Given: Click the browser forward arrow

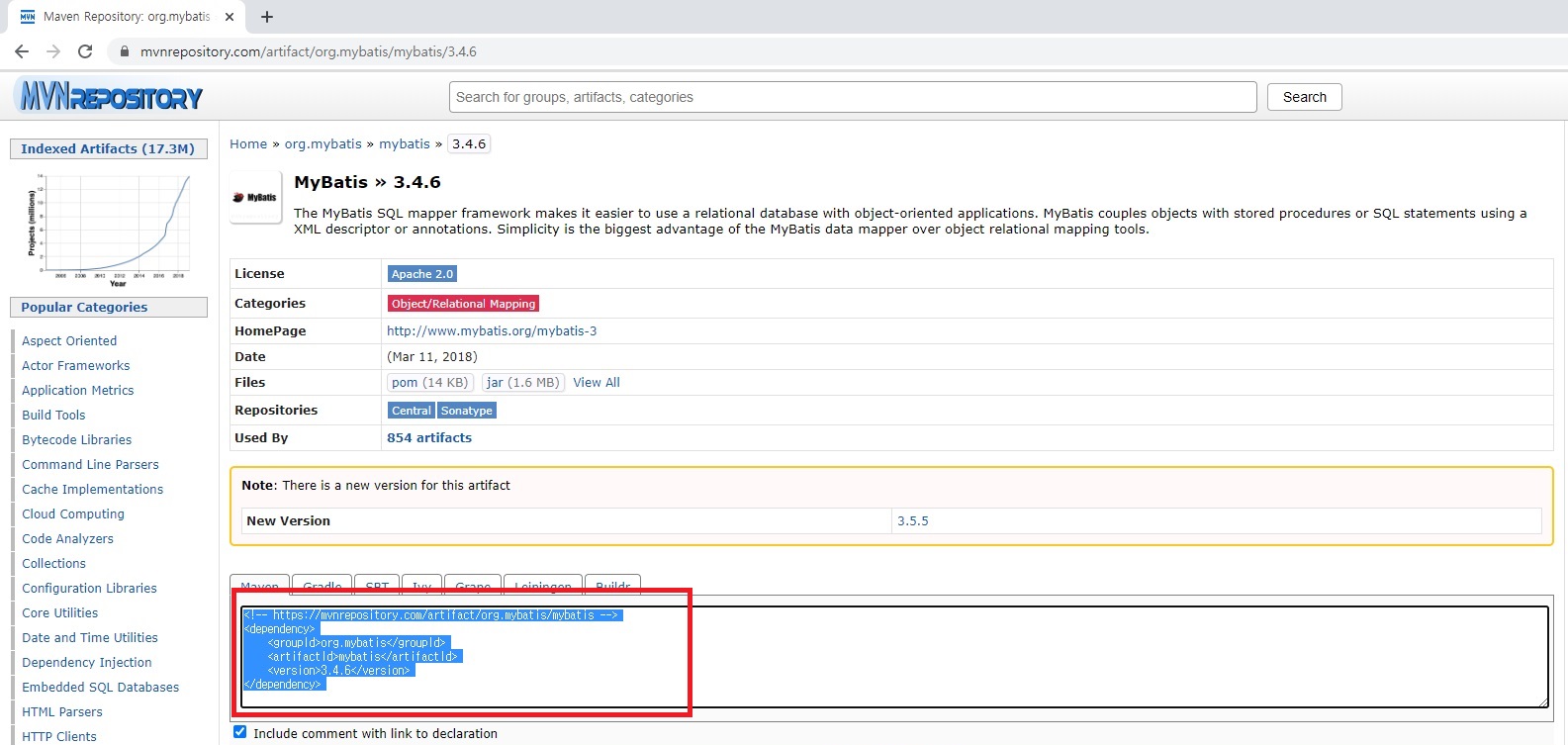Looking at the screenshot, I should click(53, 51).
